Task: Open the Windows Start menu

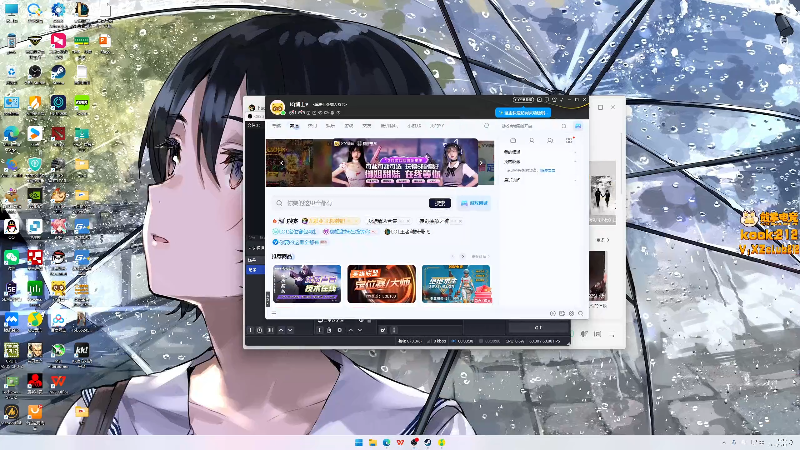Action: click(x=359, y=442)
